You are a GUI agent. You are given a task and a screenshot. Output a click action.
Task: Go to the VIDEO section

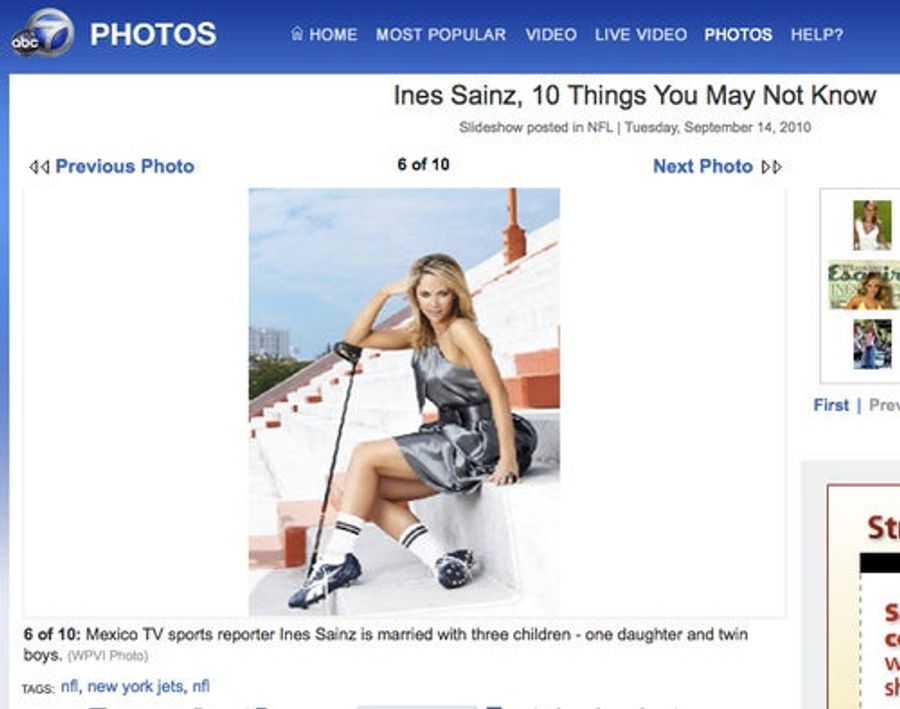pyautogui.click(x=551, y=34)
